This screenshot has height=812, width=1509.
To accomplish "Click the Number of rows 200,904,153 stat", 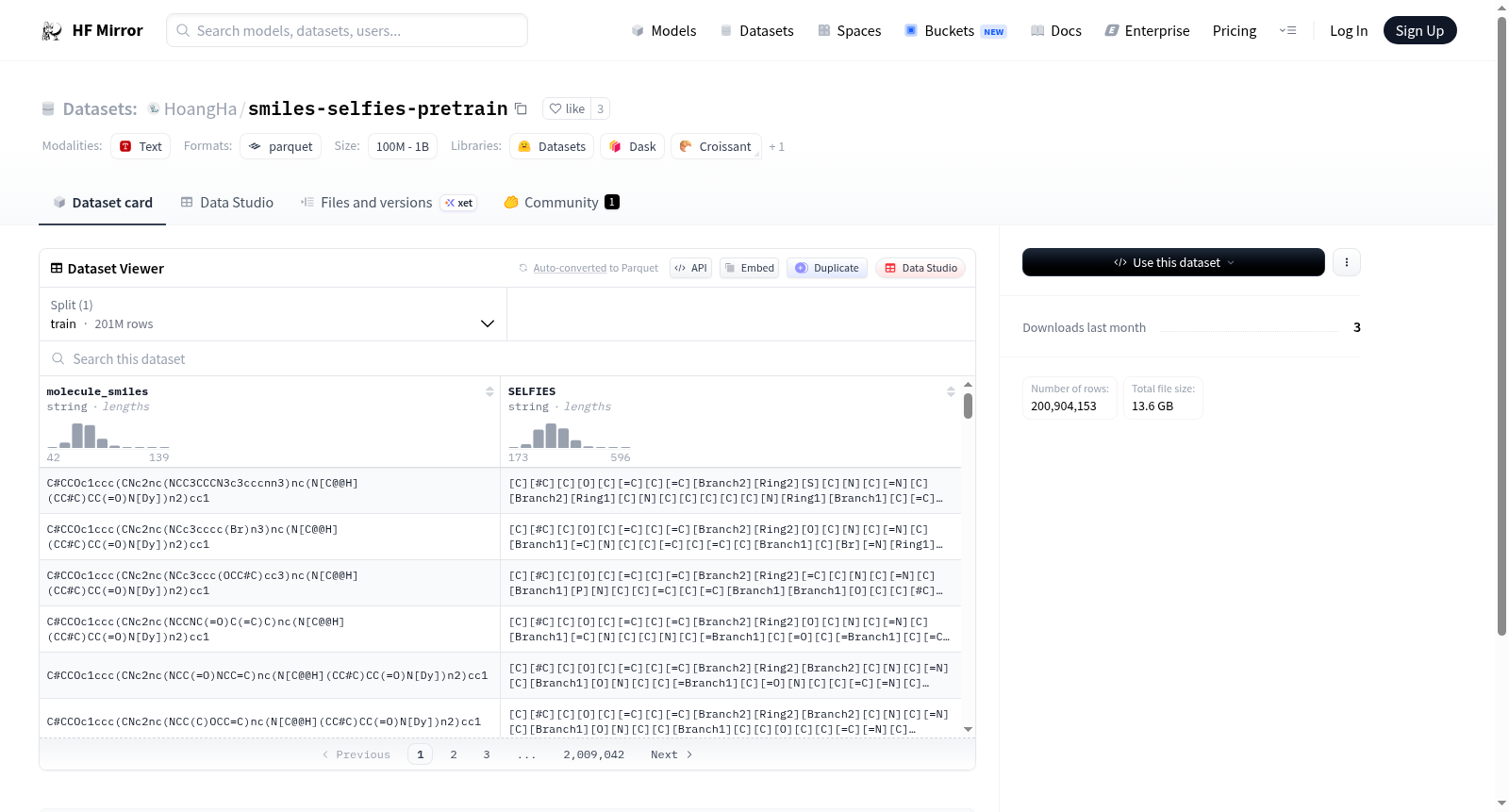I will pyautogui.click(x=1070, y=398).
